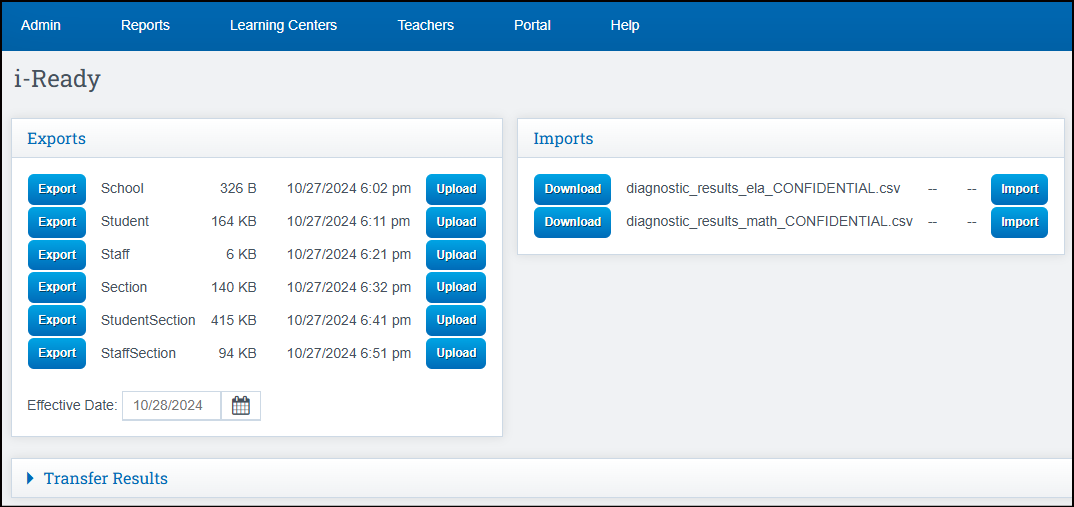Screen dimensions: 1074x507
Task: Open the Help menu
Action: tap(625, 25)
